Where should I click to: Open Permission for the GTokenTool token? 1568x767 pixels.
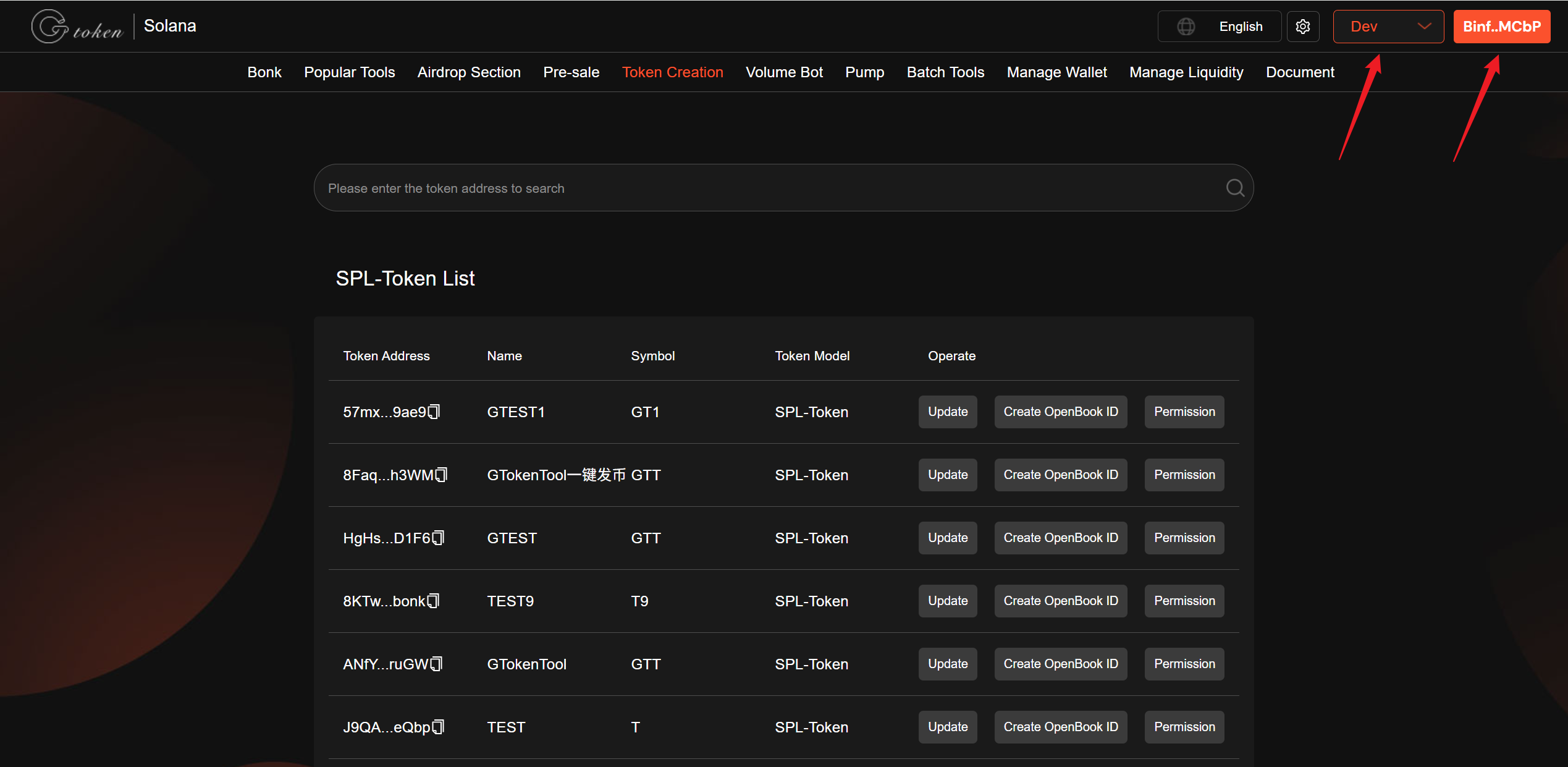click(1184, 664)
